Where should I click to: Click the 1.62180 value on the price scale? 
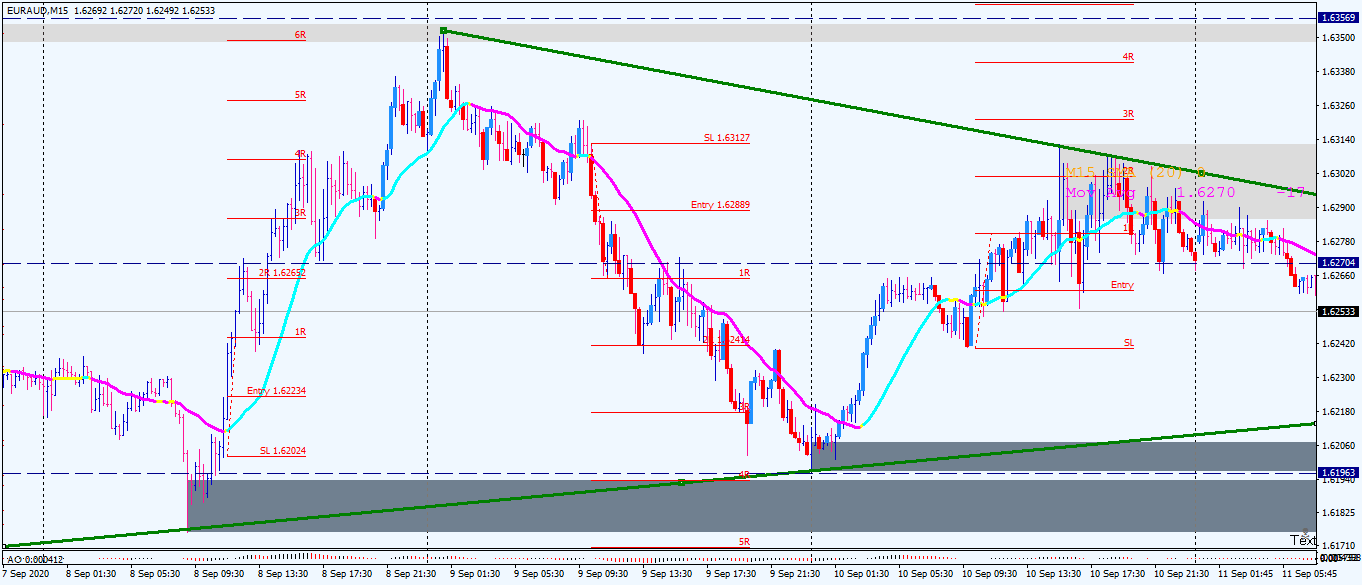[1339, 411]
